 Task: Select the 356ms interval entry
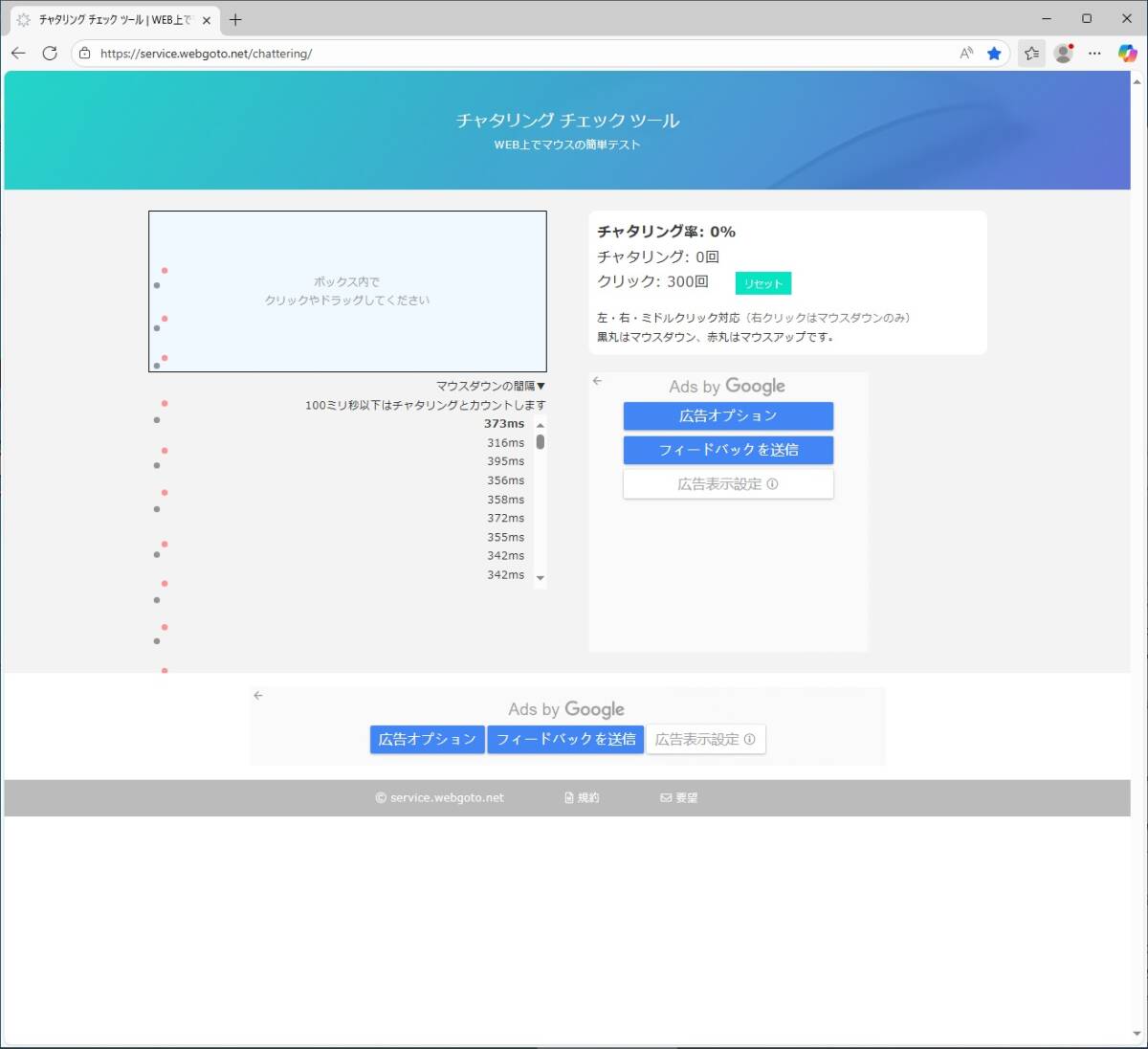[505, 480]
